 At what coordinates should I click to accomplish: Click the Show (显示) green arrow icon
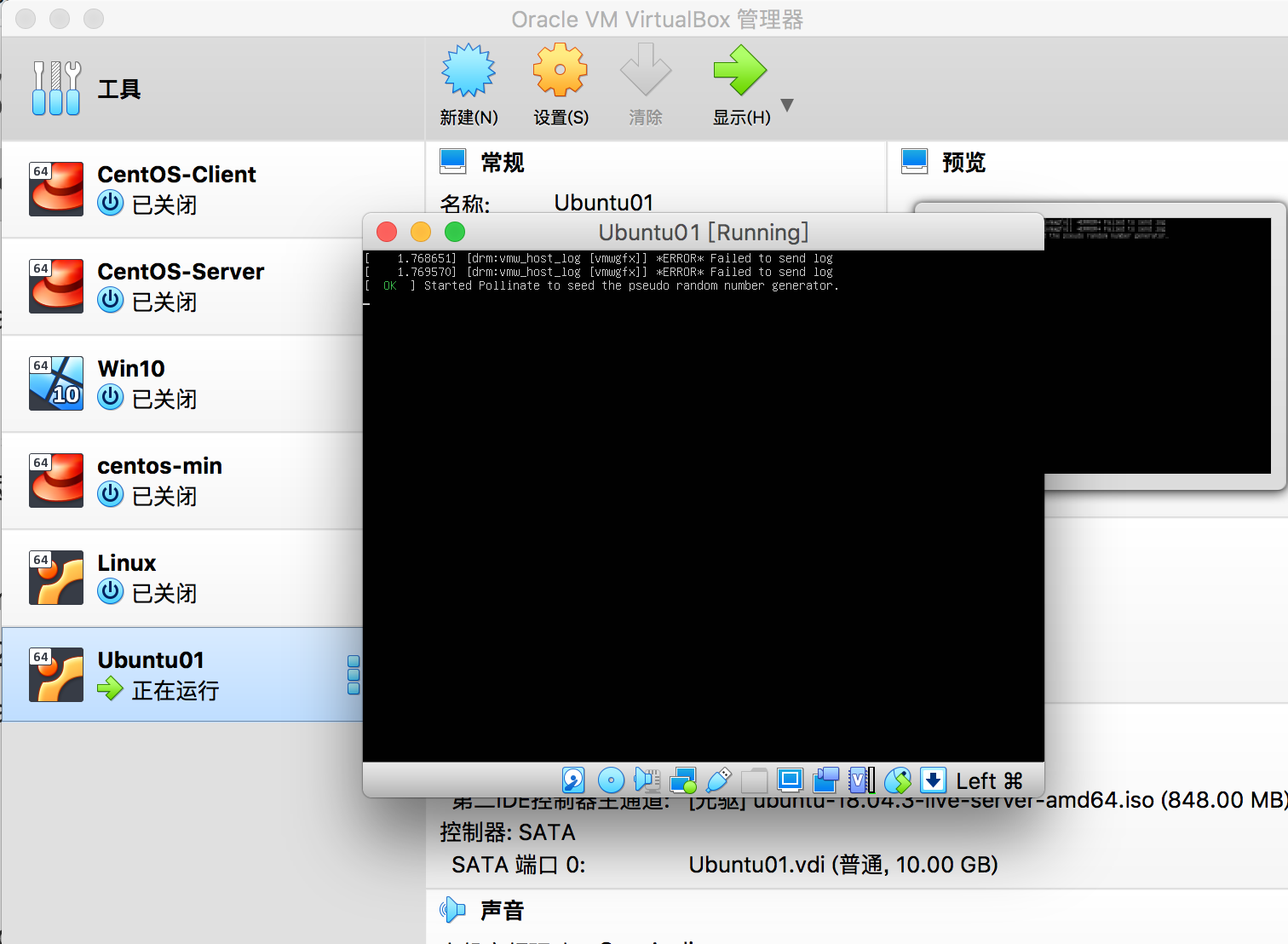point(739,70)
